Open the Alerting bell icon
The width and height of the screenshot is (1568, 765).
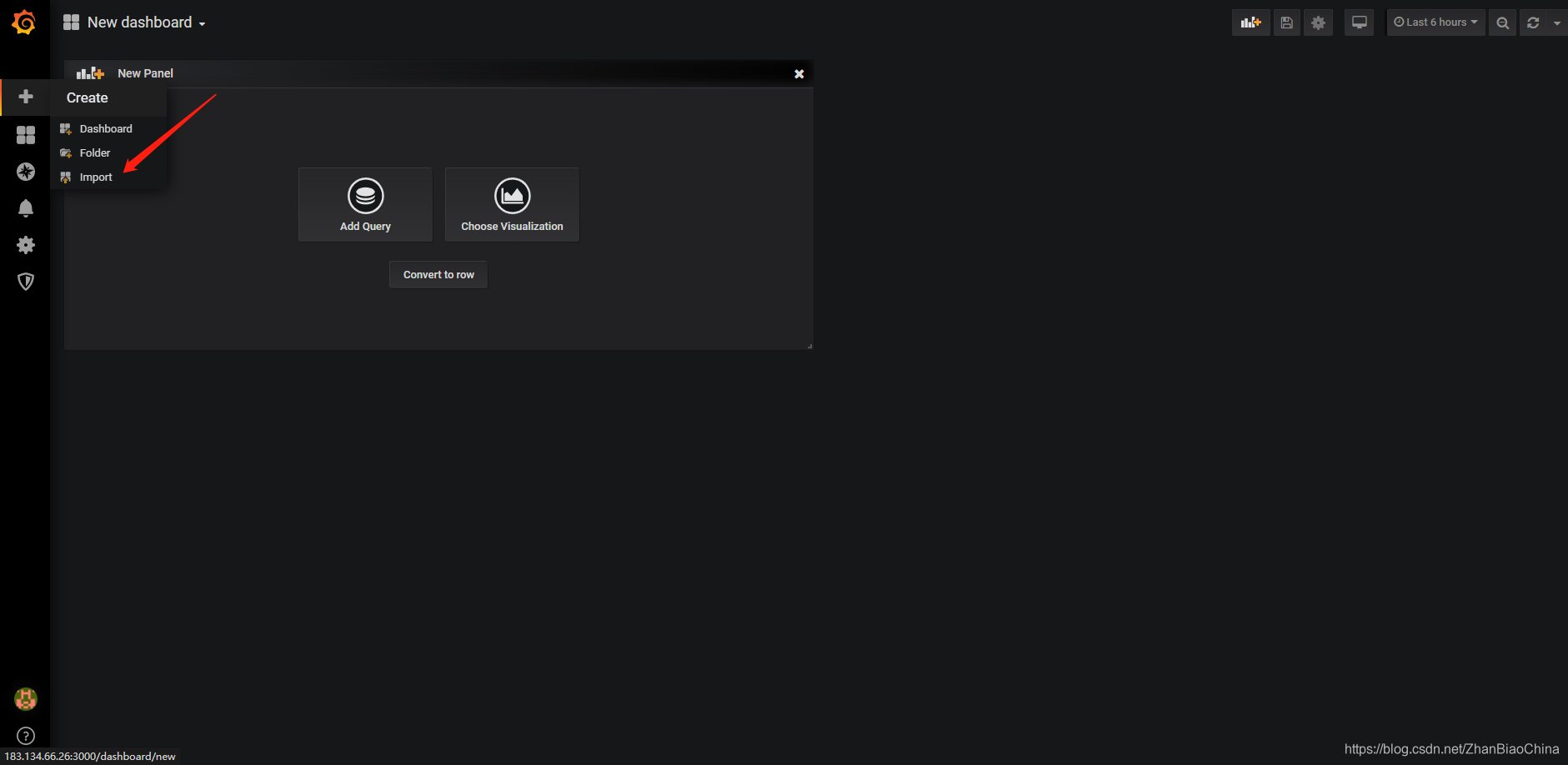(26, 208)
